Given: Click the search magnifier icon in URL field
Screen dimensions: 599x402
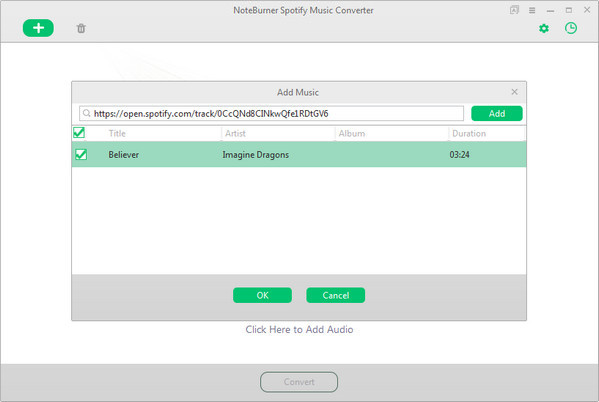Looking at the screenshot, I should coord(87,113).
